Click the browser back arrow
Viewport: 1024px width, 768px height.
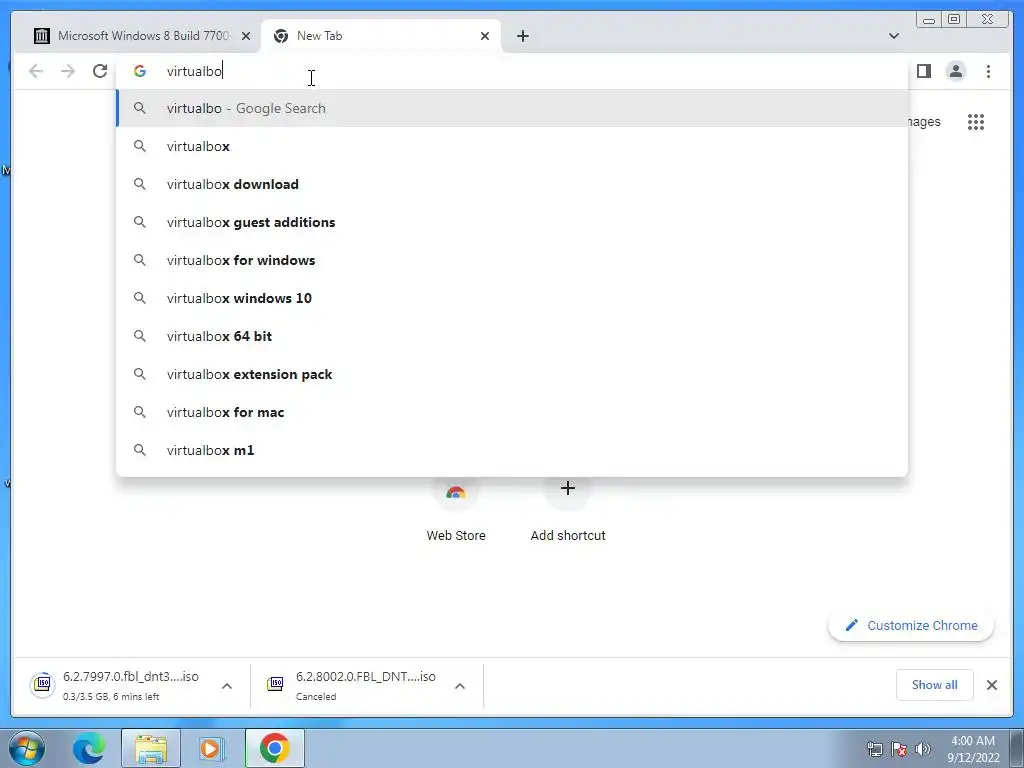(x=36, y=71)
